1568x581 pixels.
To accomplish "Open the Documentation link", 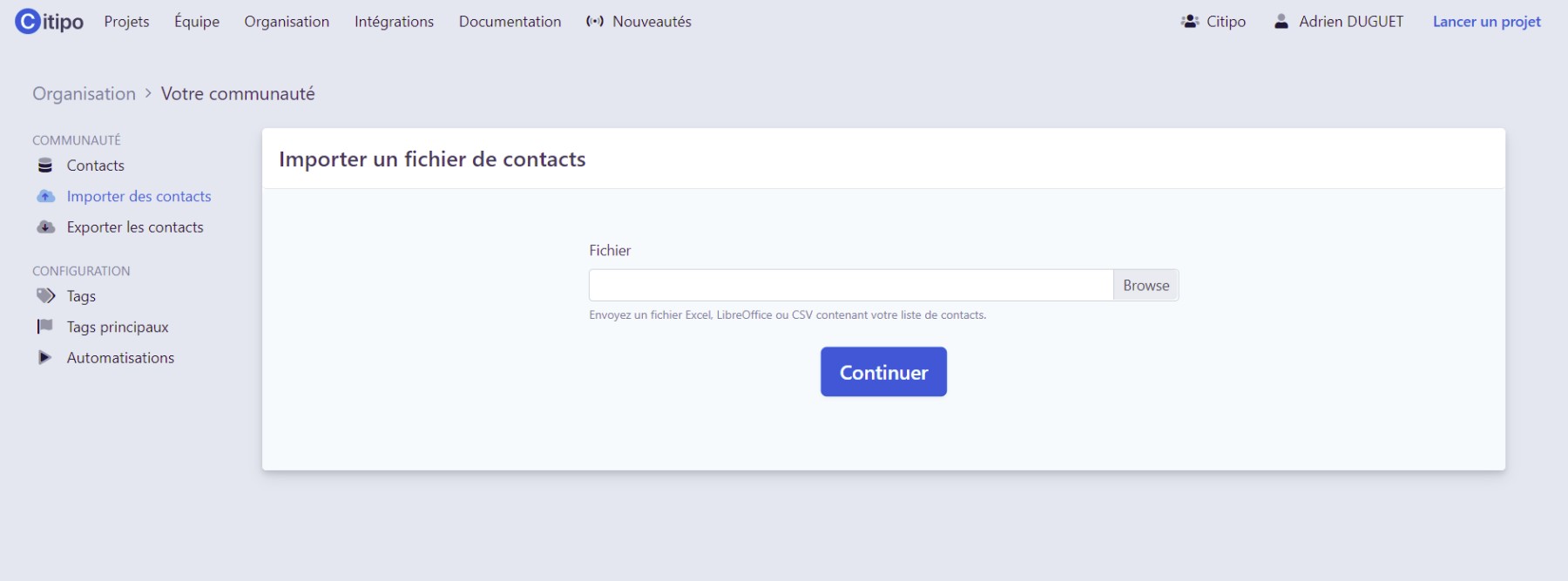I will (x=510, y=22).
